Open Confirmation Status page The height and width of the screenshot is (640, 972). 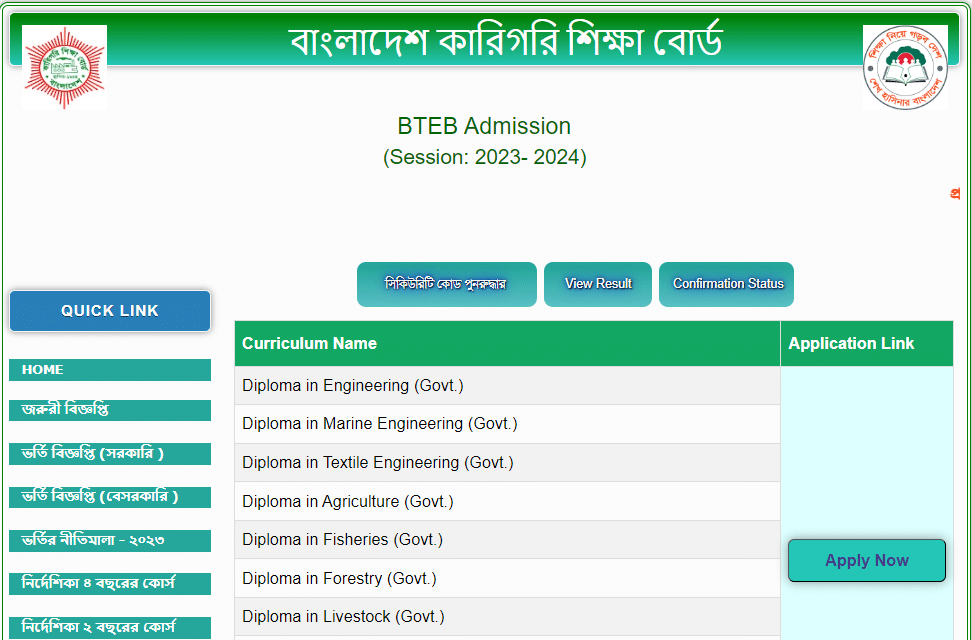726,283
